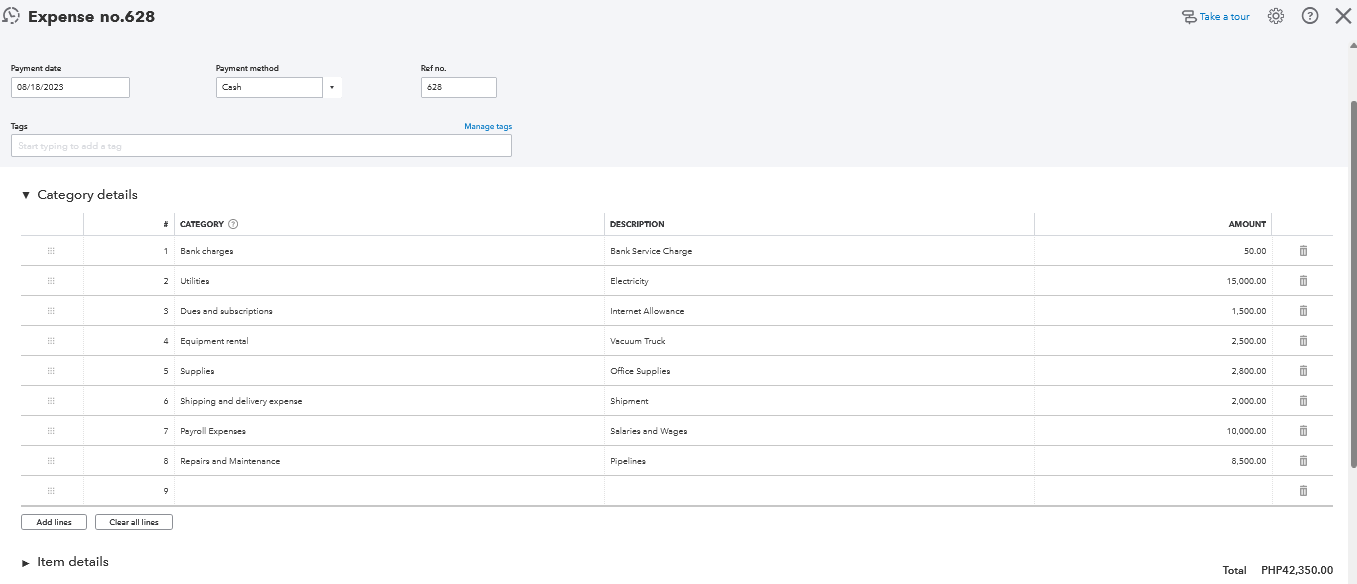
Task: Click the Ref no. field
Action: pyautogui.click(x=459, y=87)
